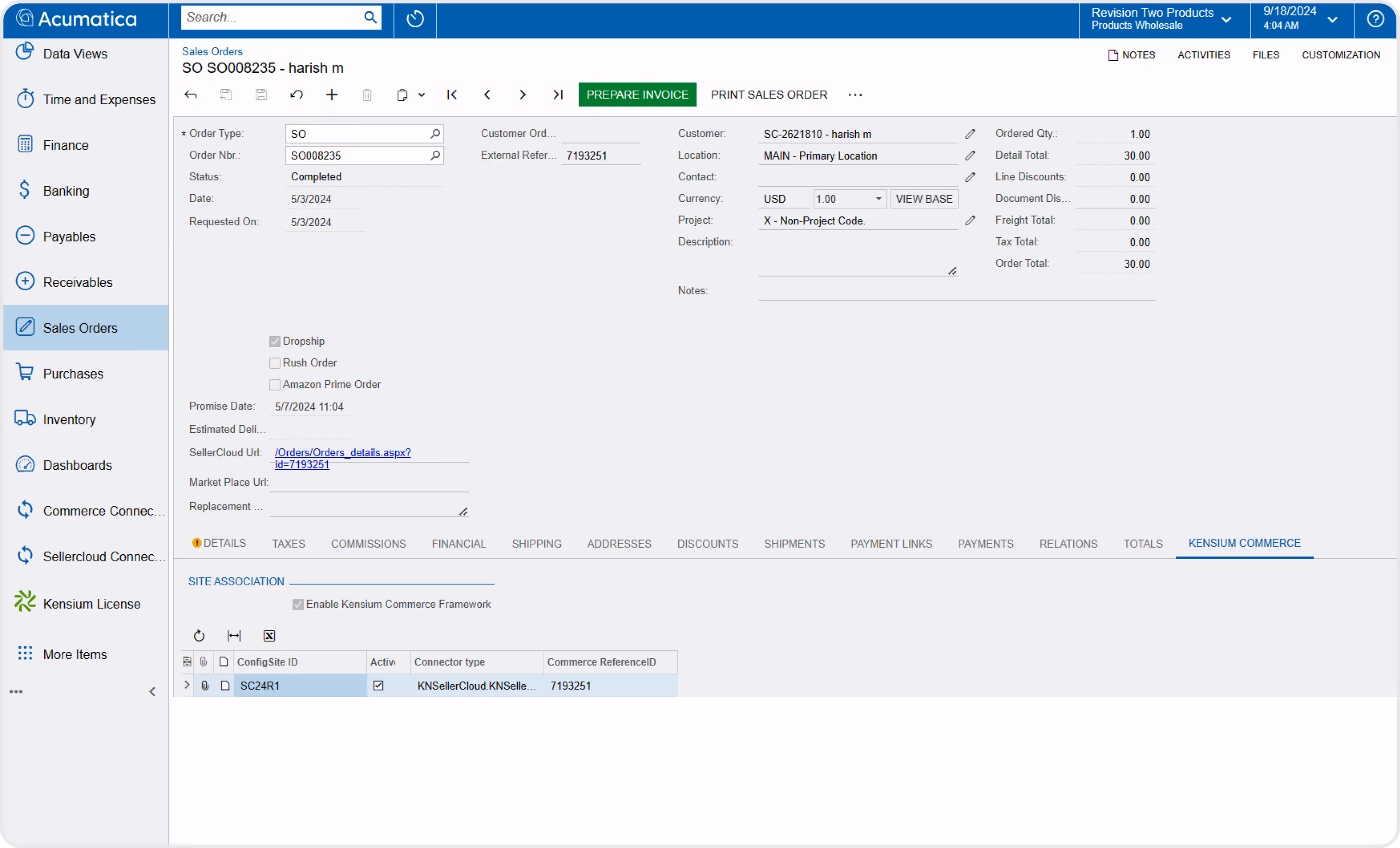This screenshot has width=1400, height=848.
Task: Click the export to Excel grid icon
Action: [269, 636]
